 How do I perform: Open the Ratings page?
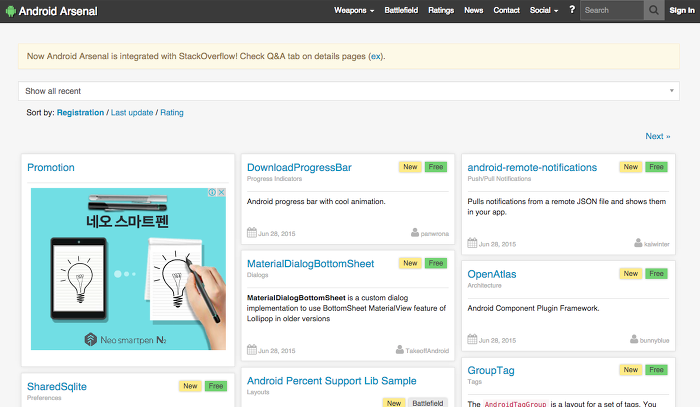point(441,10)
